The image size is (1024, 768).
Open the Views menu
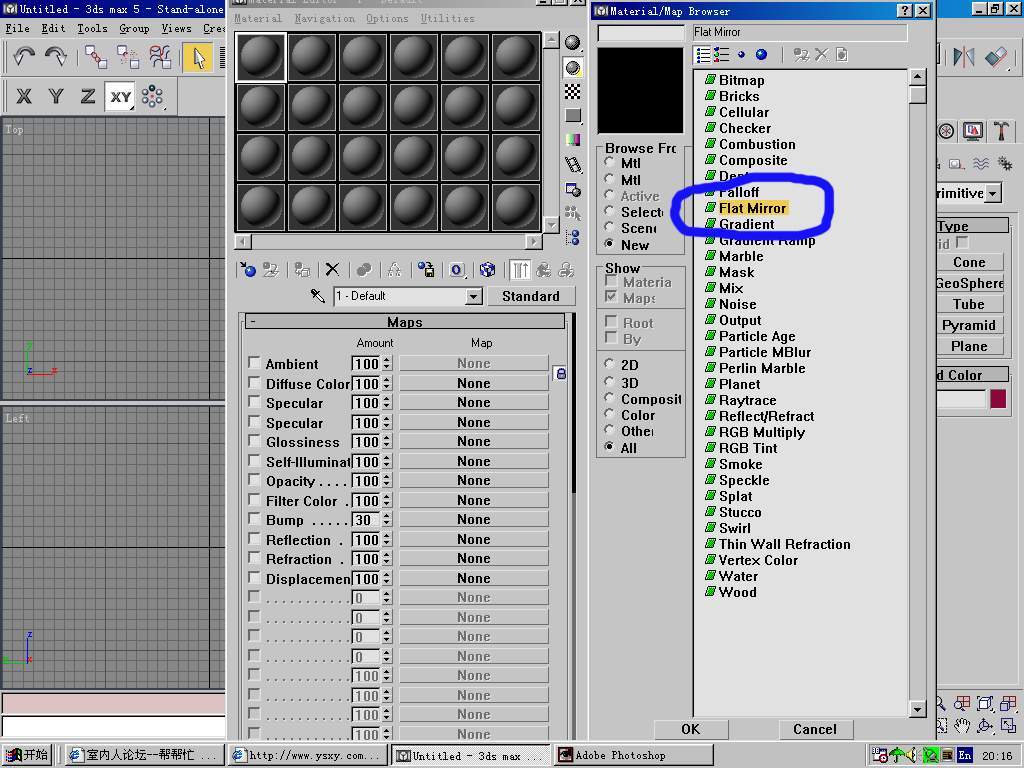coord(176,28)
